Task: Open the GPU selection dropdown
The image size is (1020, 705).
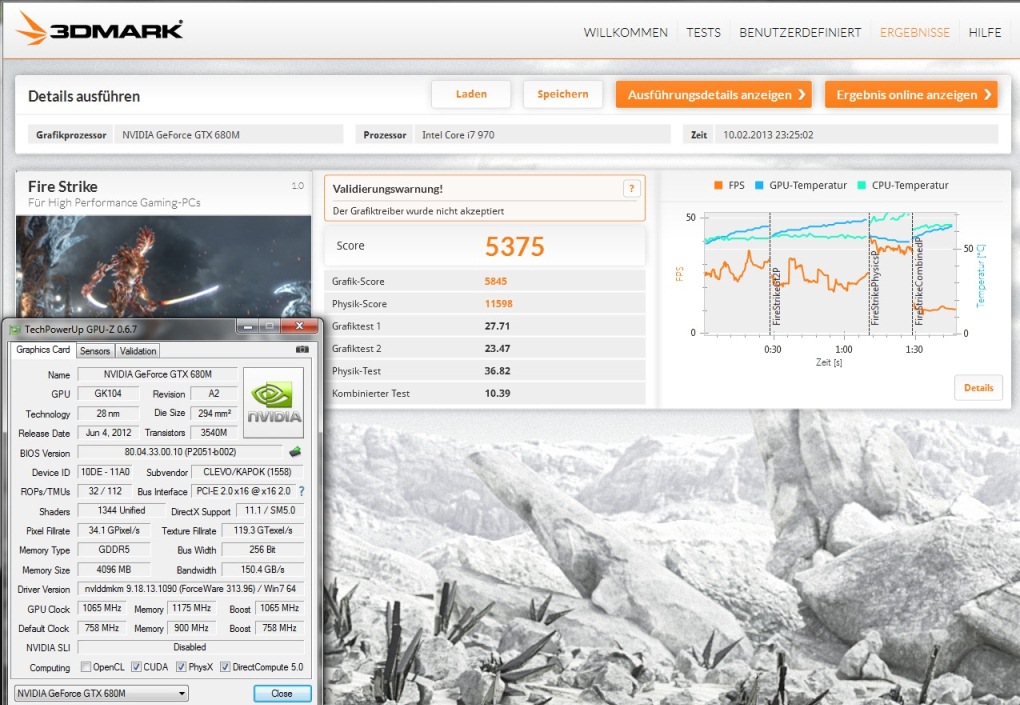Action: (100, 693)
